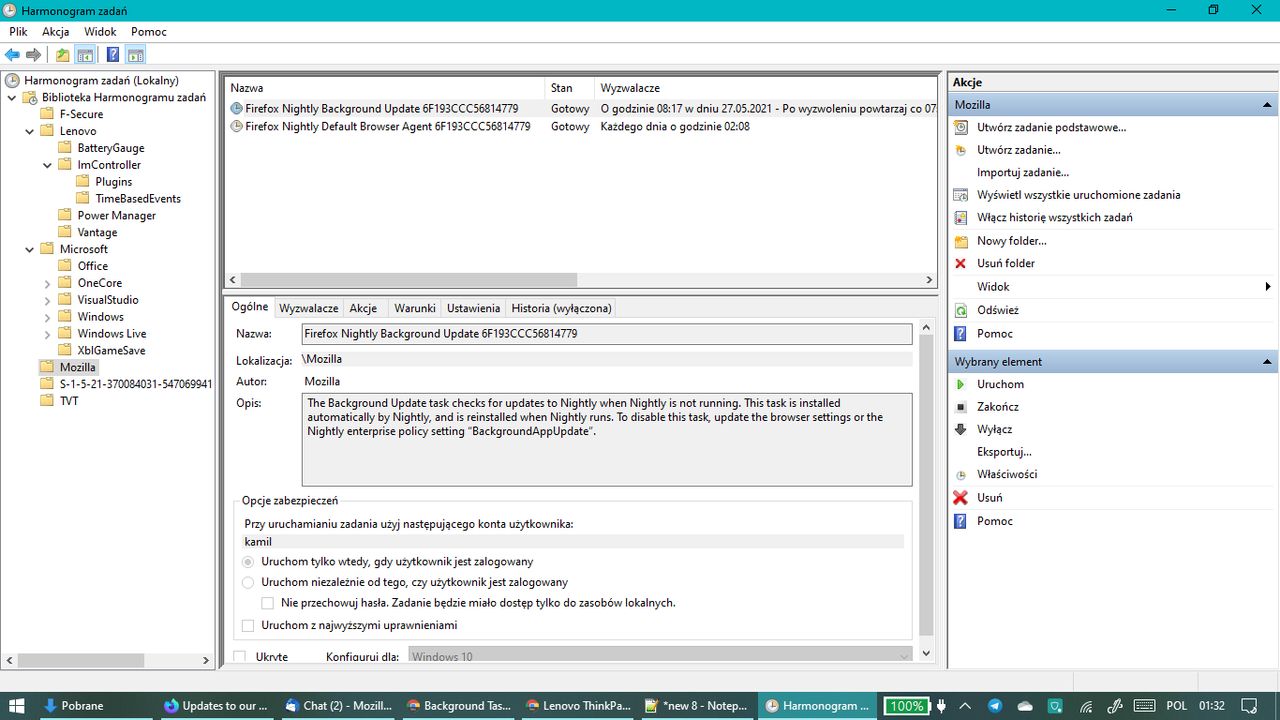Select 'Uruchom tylko wtedy, gdy użytkownik jest zalogowany' radio
Screen dimensions: 1280x720
[249, 562]
